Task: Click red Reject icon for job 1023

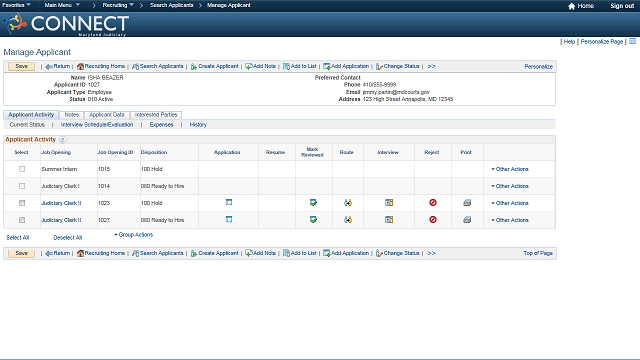Action: (x=433, y=202)
